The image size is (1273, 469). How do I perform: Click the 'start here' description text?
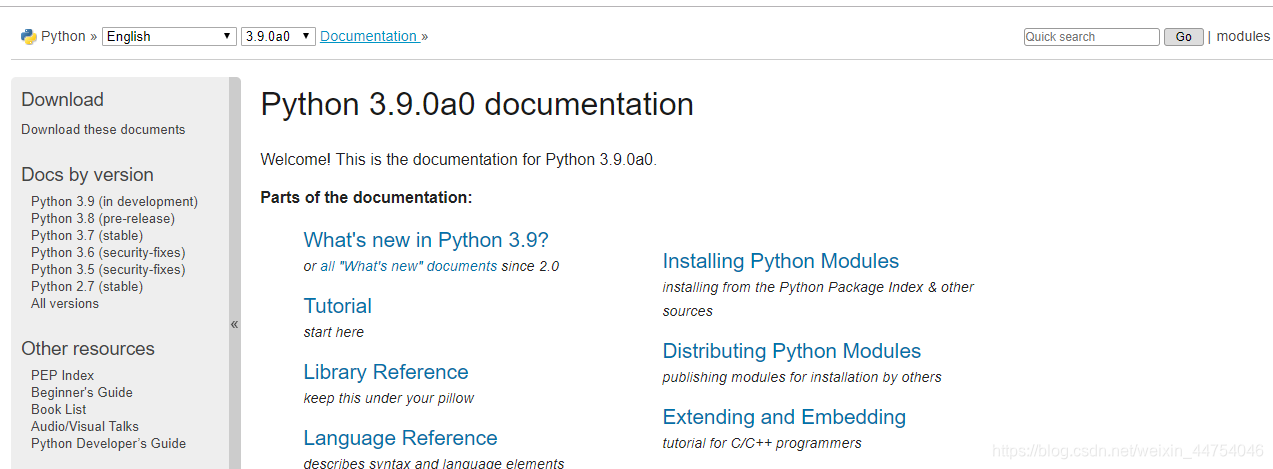[334, 332]
